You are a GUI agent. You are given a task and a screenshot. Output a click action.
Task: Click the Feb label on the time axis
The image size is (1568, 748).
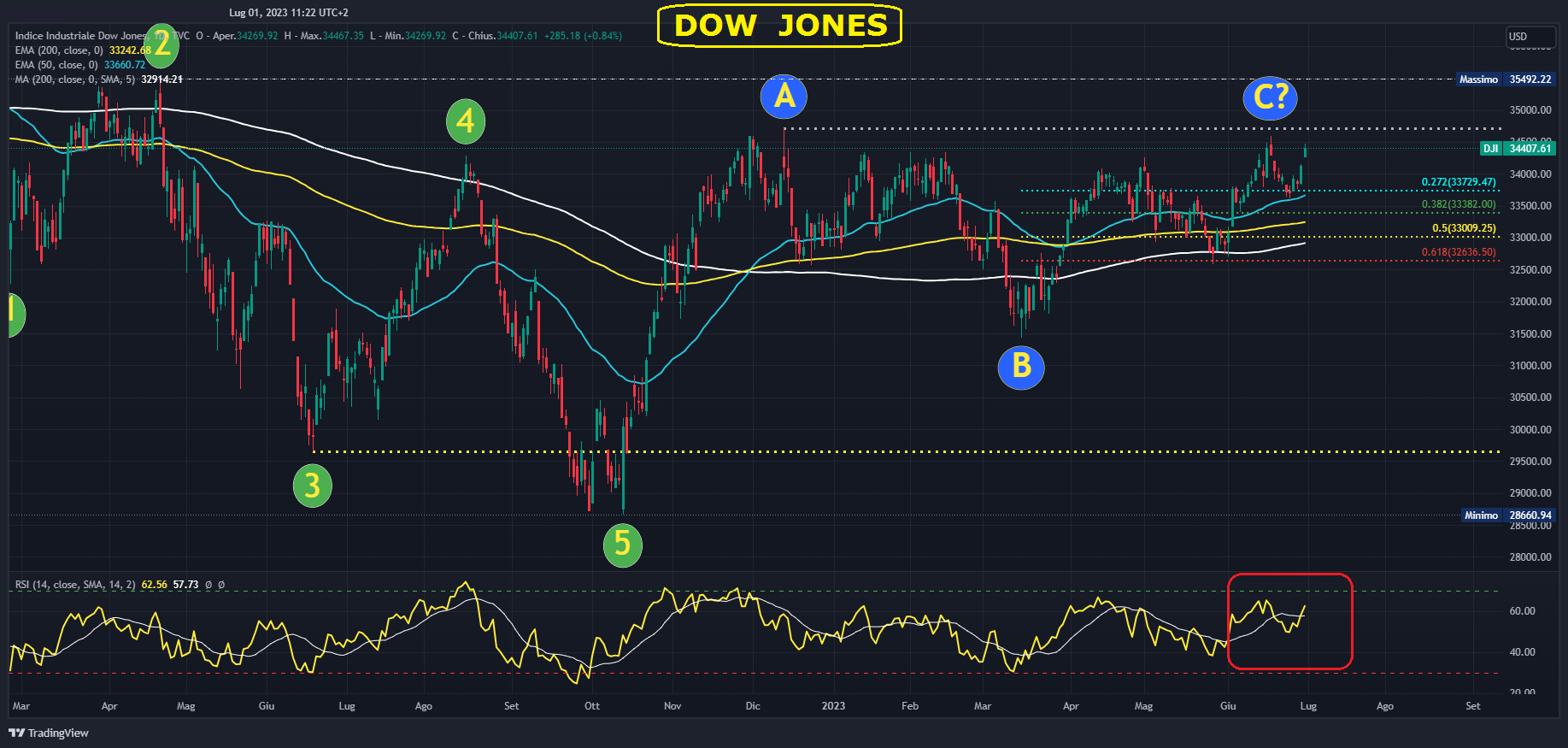point(910,706)
